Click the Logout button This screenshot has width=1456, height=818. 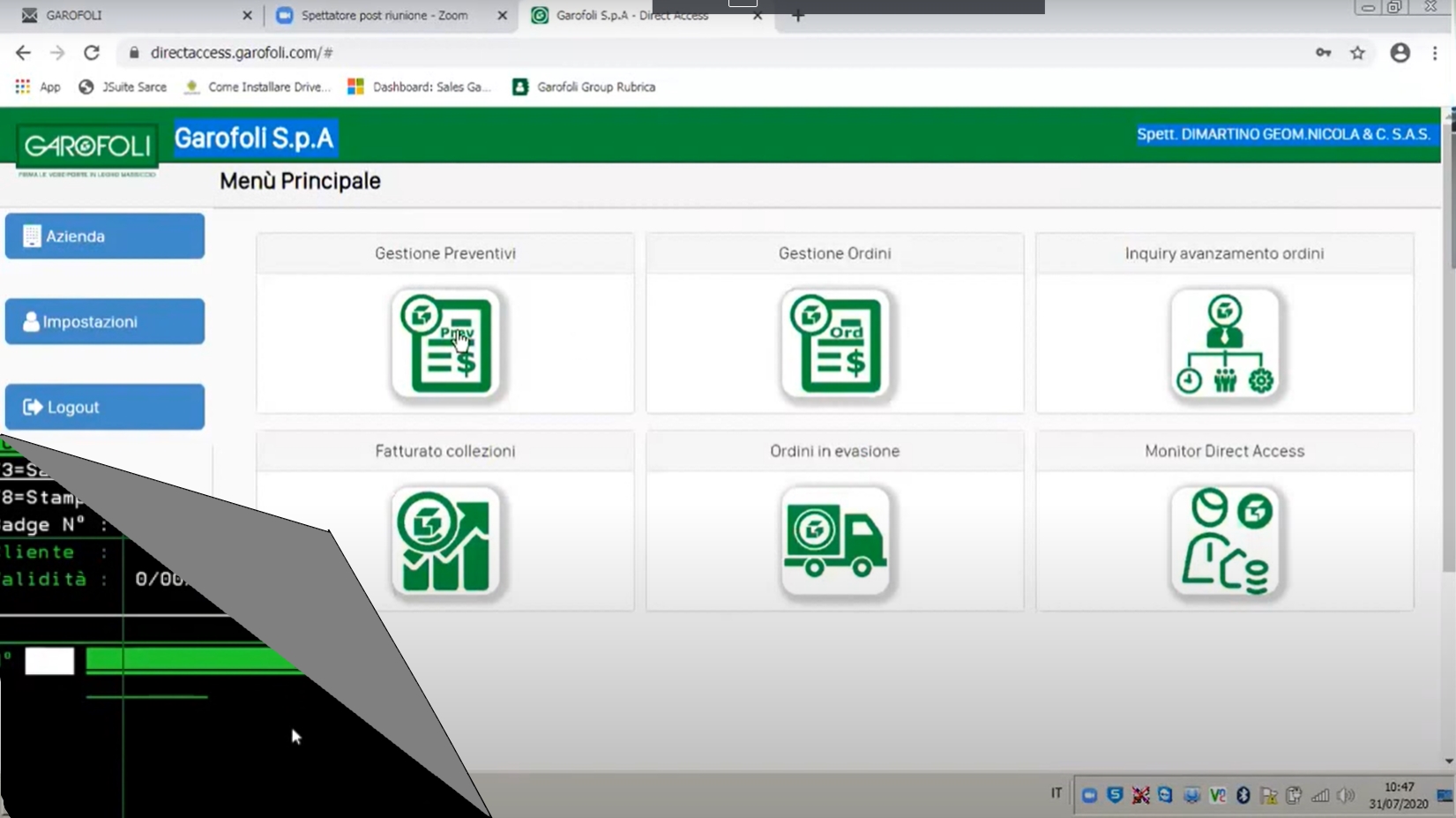[105, 407]
